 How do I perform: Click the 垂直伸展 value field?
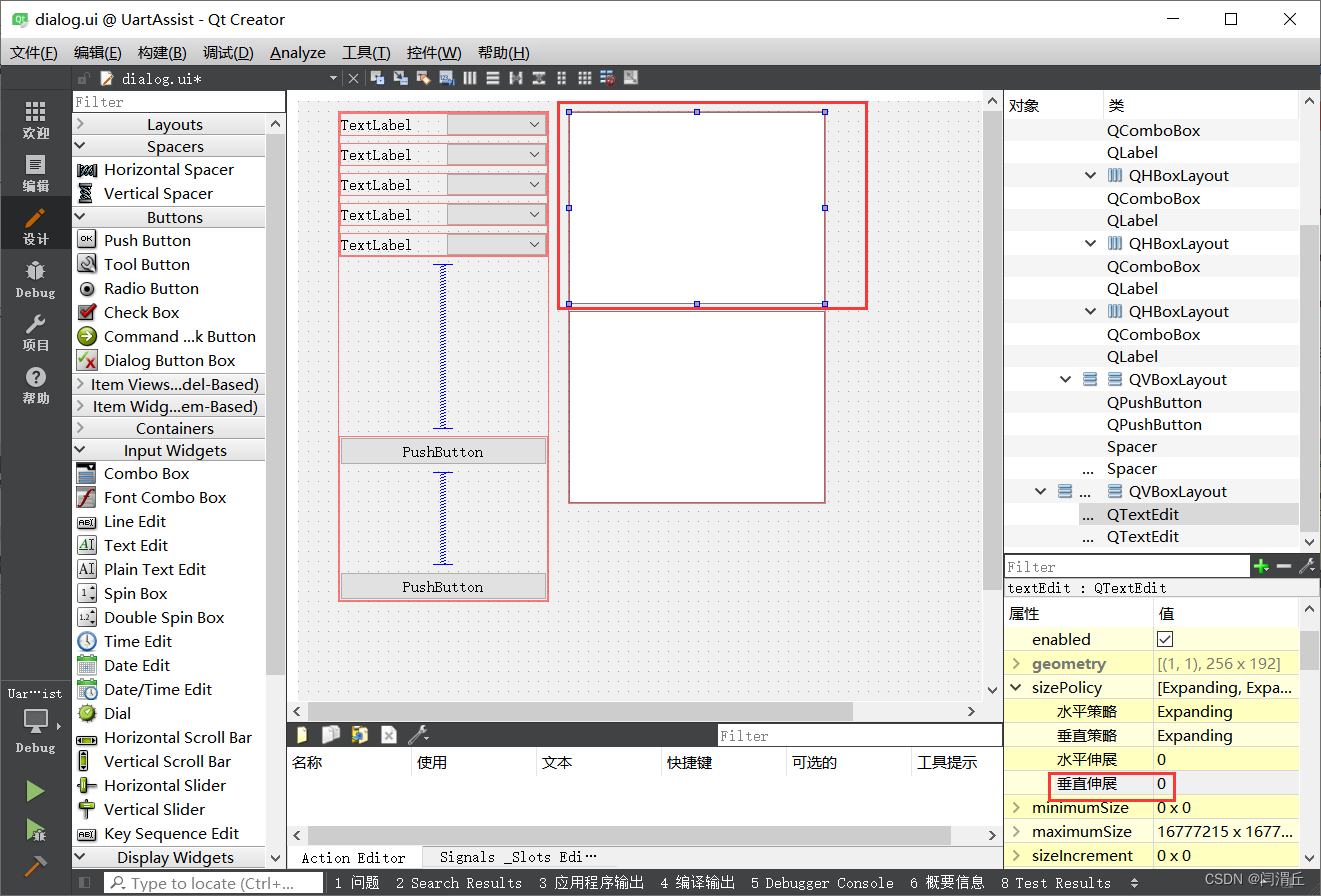point(1226,784)
